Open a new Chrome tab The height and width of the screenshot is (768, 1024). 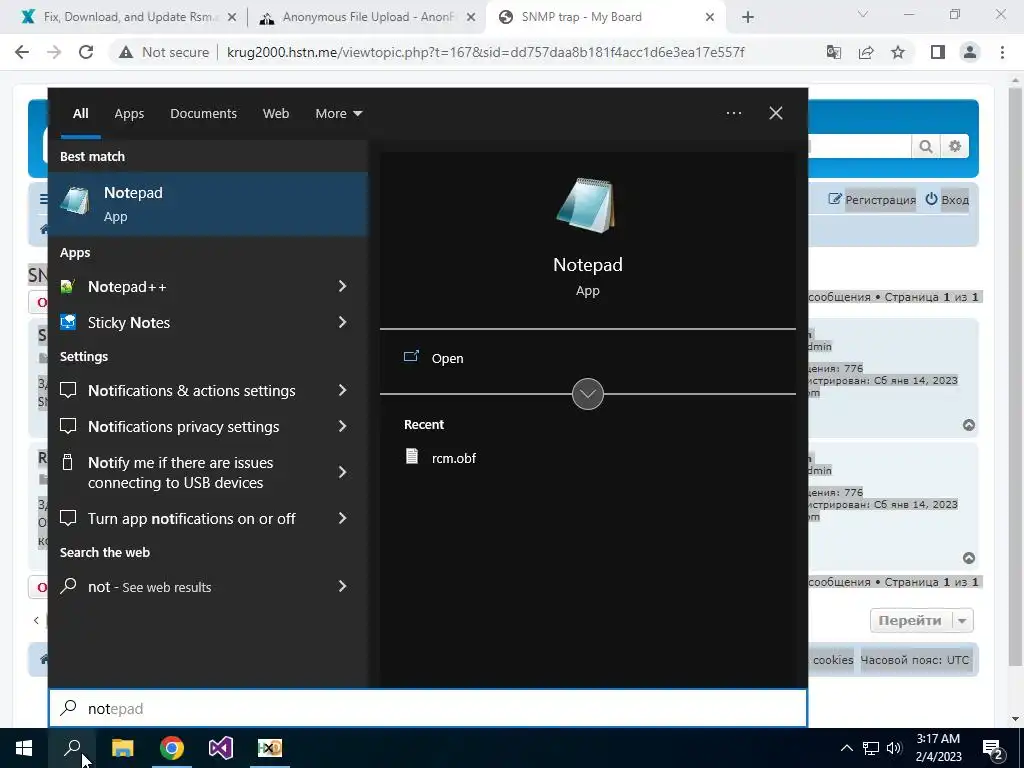748,17
